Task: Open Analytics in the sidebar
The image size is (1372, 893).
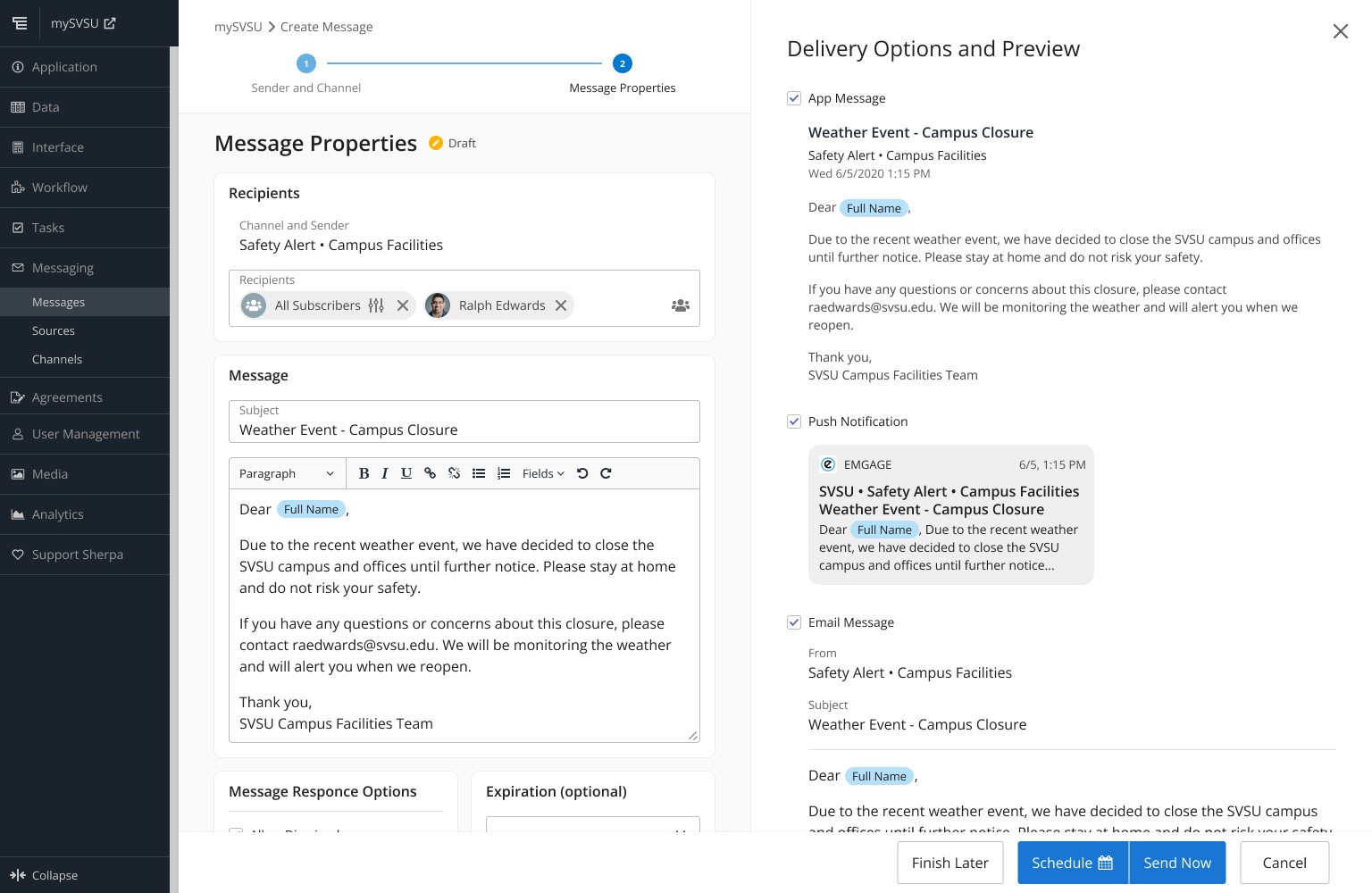Action: 85,514
